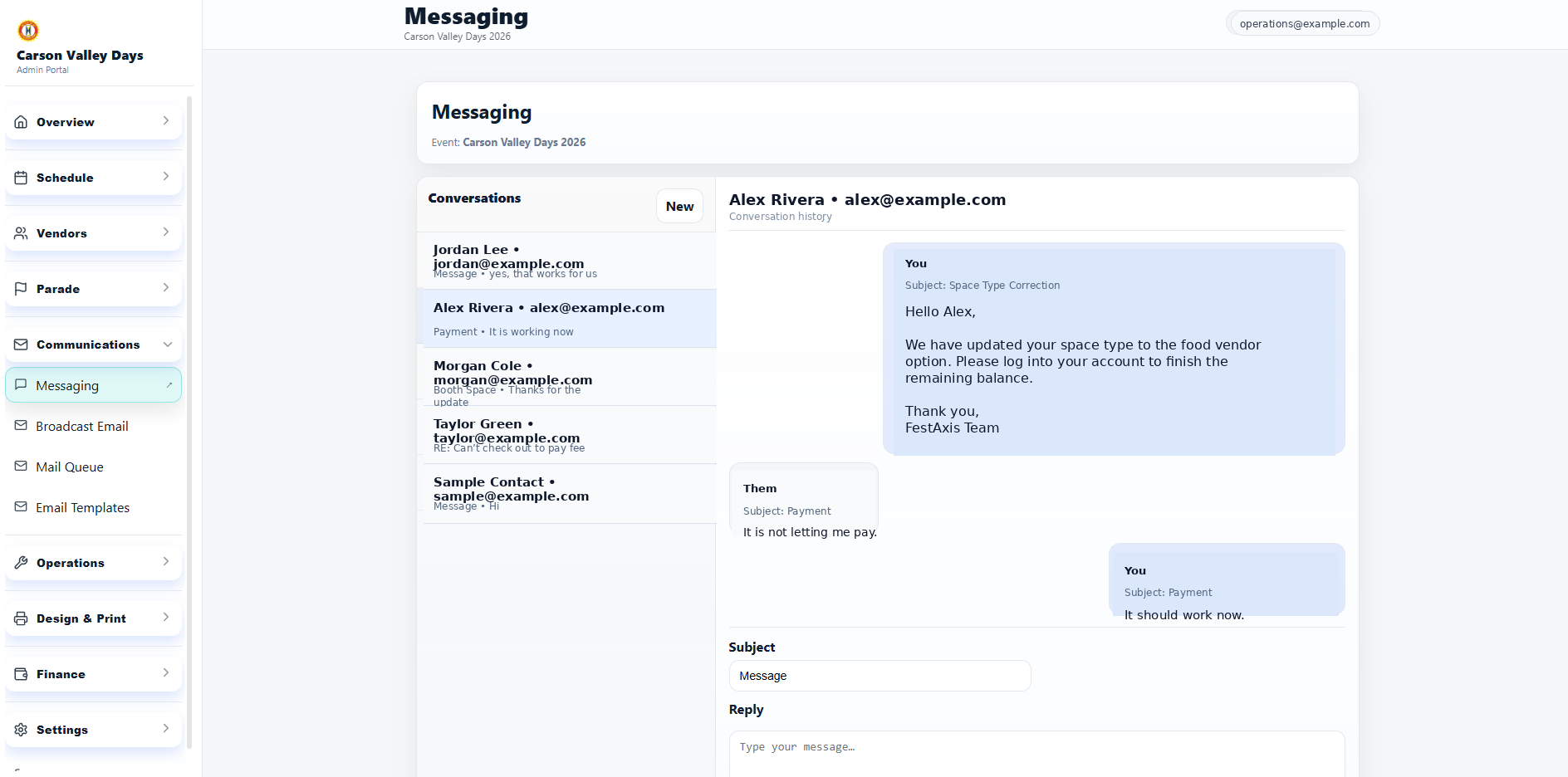Viewport: 1568px width, 777px height.
Task: Open operations@example.com account button
Action: (1304, 23)
